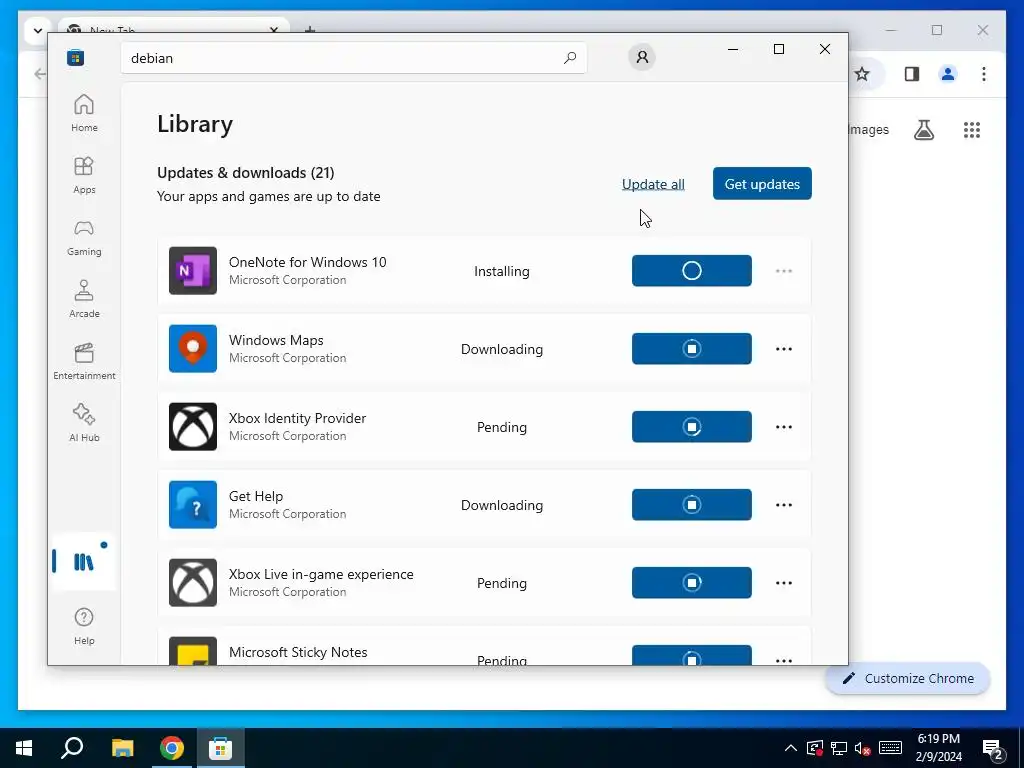This screenshot has height=768, width=1024.
Task: Click the Xbox Live in-game experience icon
Action: tap(193, 583)
